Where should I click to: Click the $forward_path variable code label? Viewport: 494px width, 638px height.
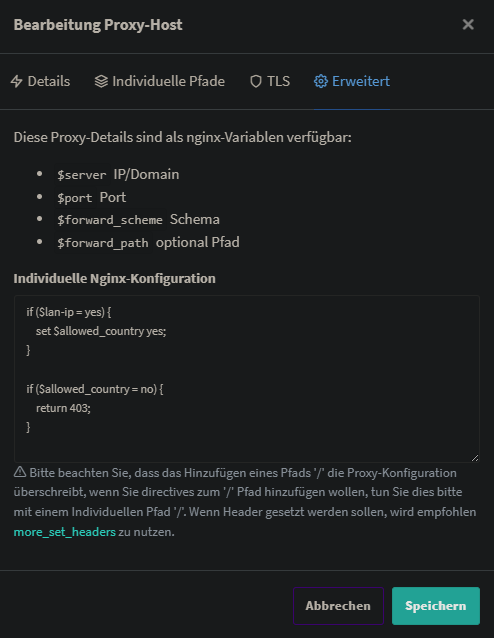coord(103,243)
